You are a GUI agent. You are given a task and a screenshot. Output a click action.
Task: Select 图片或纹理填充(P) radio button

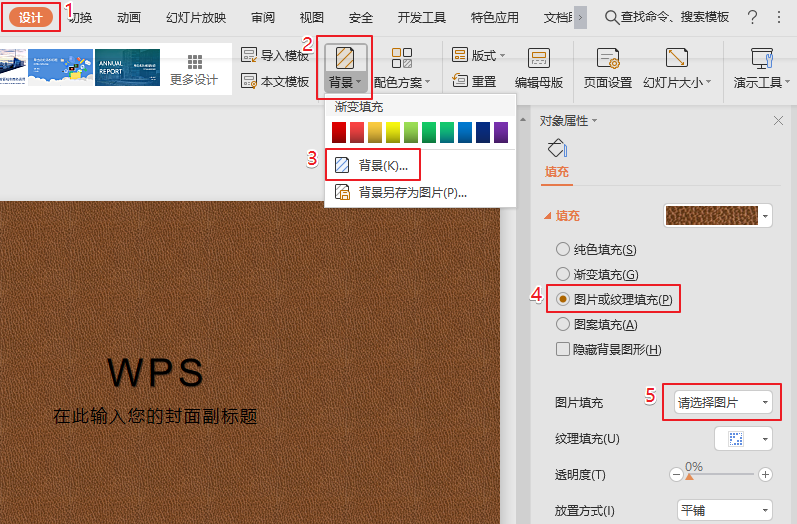pos(563,299)
